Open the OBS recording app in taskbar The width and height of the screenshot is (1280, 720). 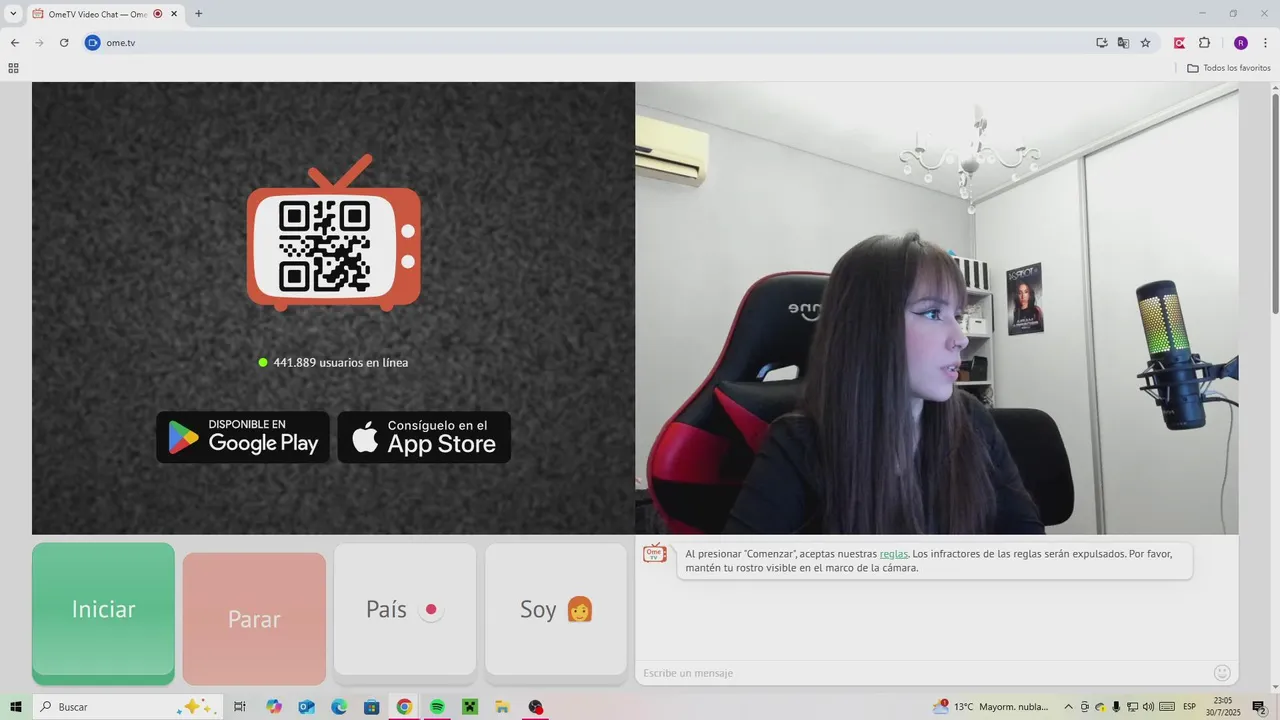(x=536, y=707)
